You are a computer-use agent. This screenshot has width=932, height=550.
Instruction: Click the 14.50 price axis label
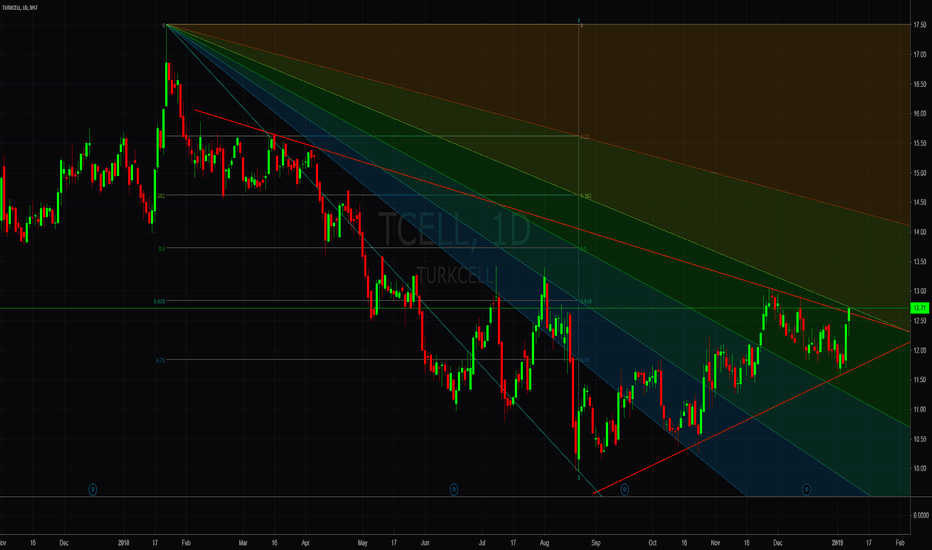point(920,203)
